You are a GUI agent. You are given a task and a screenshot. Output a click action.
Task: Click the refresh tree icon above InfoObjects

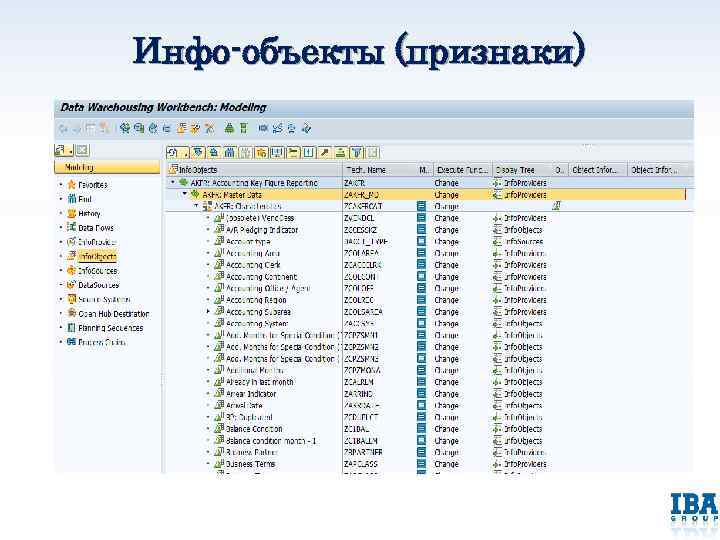pyautogui.click(x=173, y=152)
